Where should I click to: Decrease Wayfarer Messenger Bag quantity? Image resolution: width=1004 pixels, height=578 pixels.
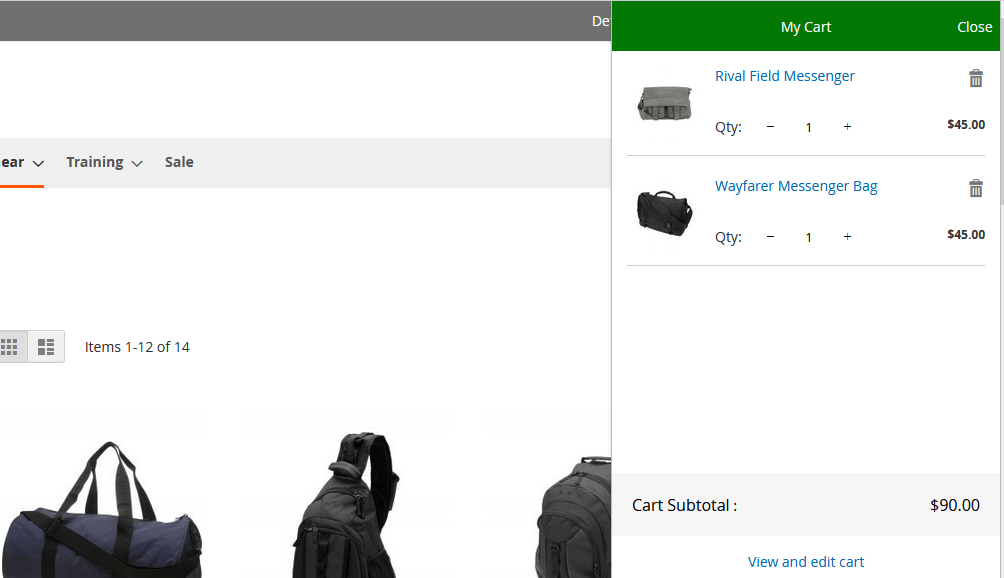pyautogui.click(x=770, y=237)
